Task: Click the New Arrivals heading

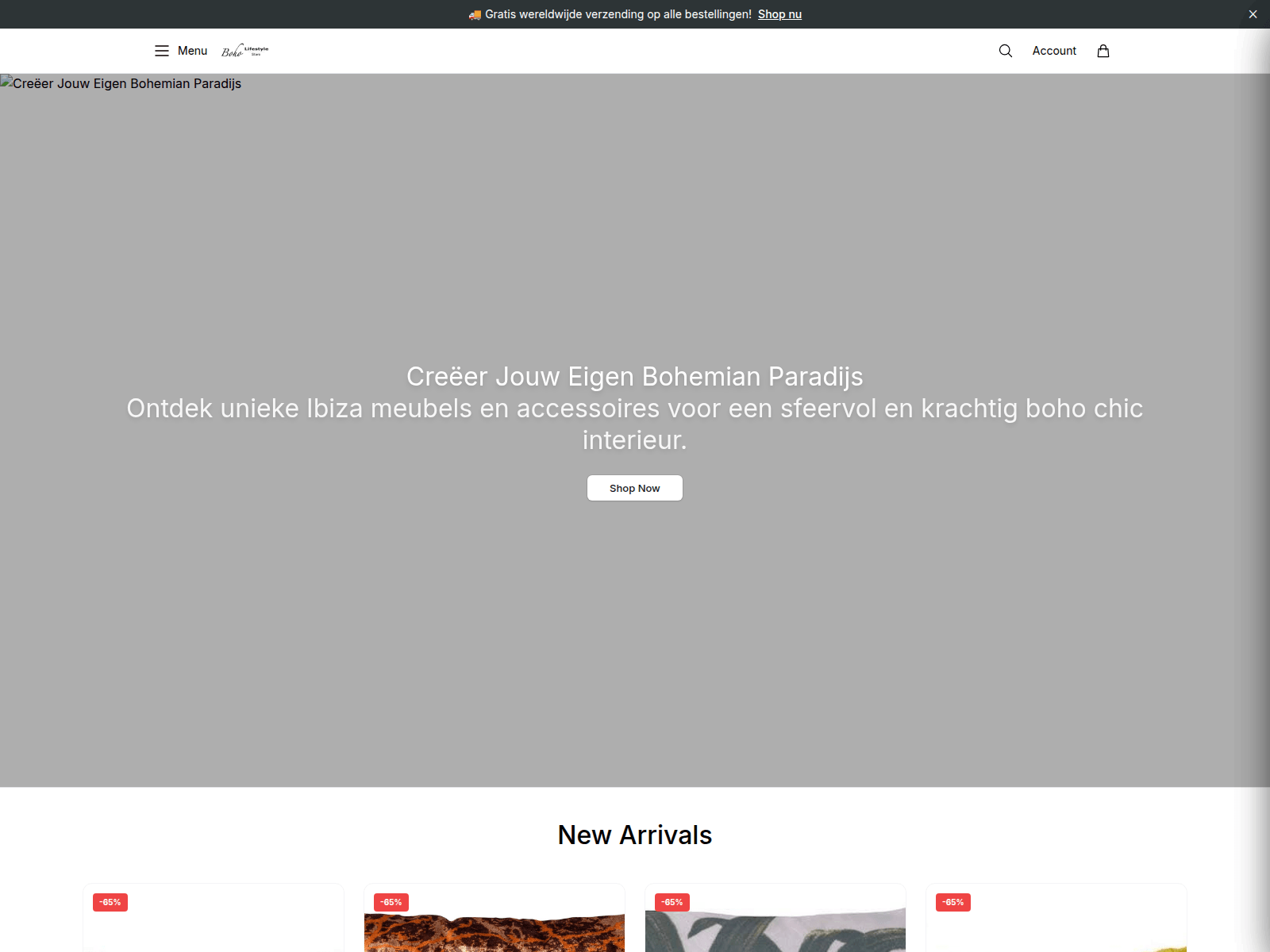Action: [635, 835]
